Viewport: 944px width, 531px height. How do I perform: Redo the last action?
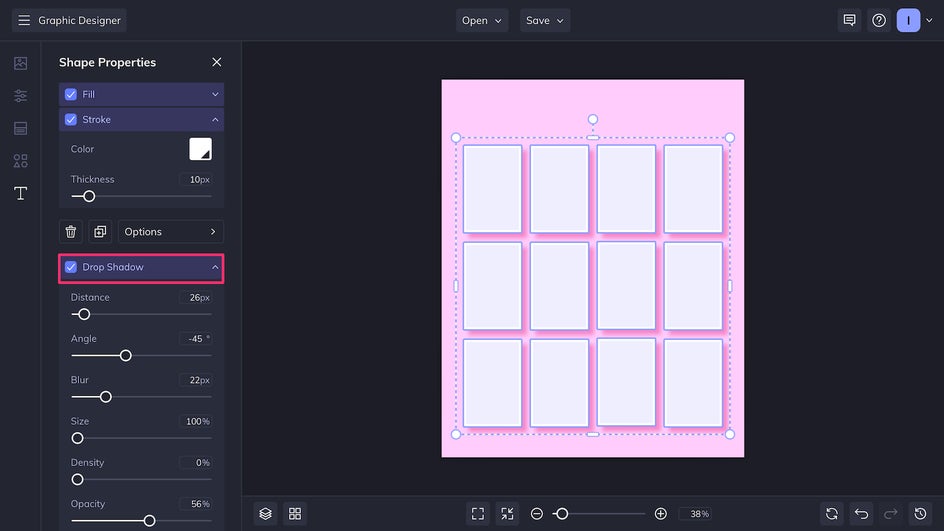(x=891, y=514)
